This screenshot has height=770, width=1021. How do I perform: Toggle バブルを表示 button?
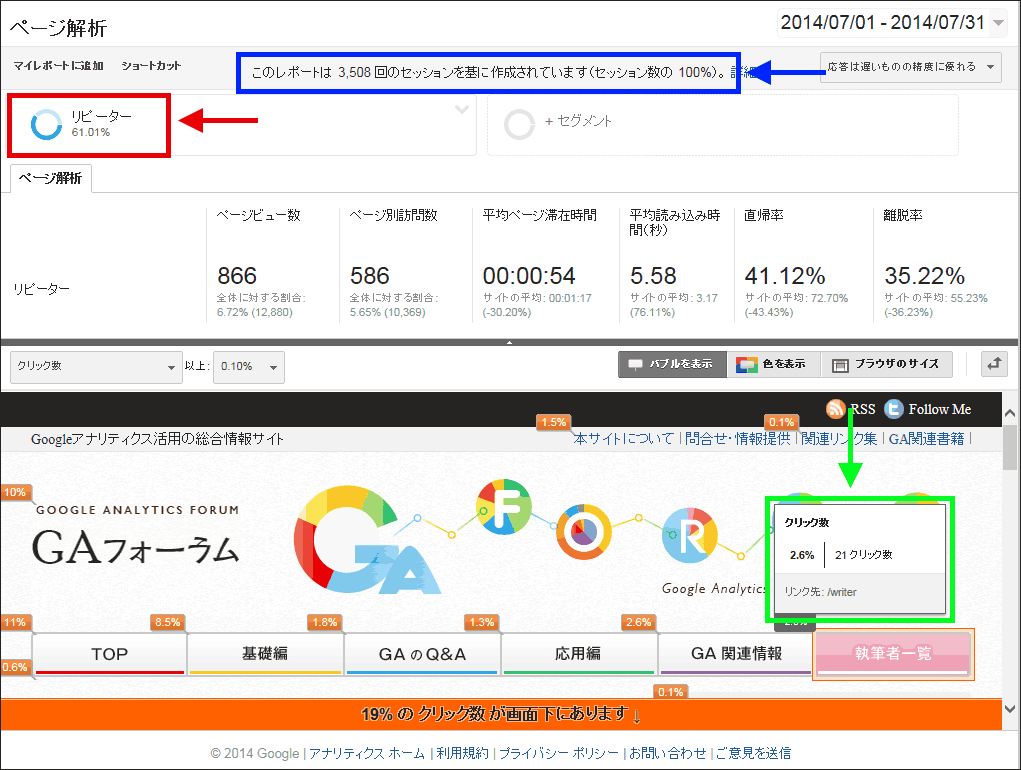coord(672,364)
